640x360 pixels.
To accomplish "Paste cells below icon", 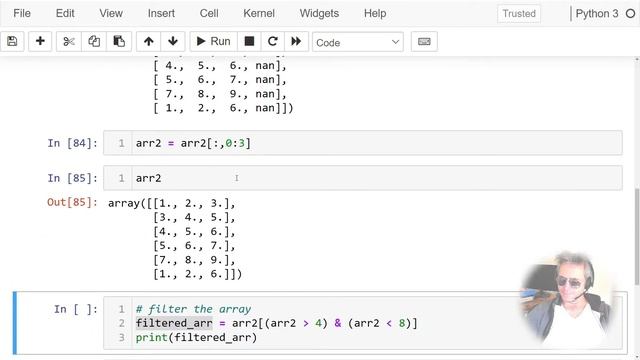I will (119, 42).
